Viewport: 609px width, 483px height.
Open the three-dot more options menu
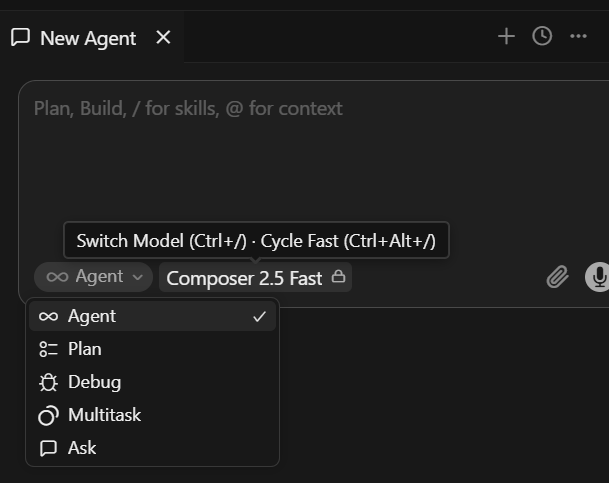(578, 36)
